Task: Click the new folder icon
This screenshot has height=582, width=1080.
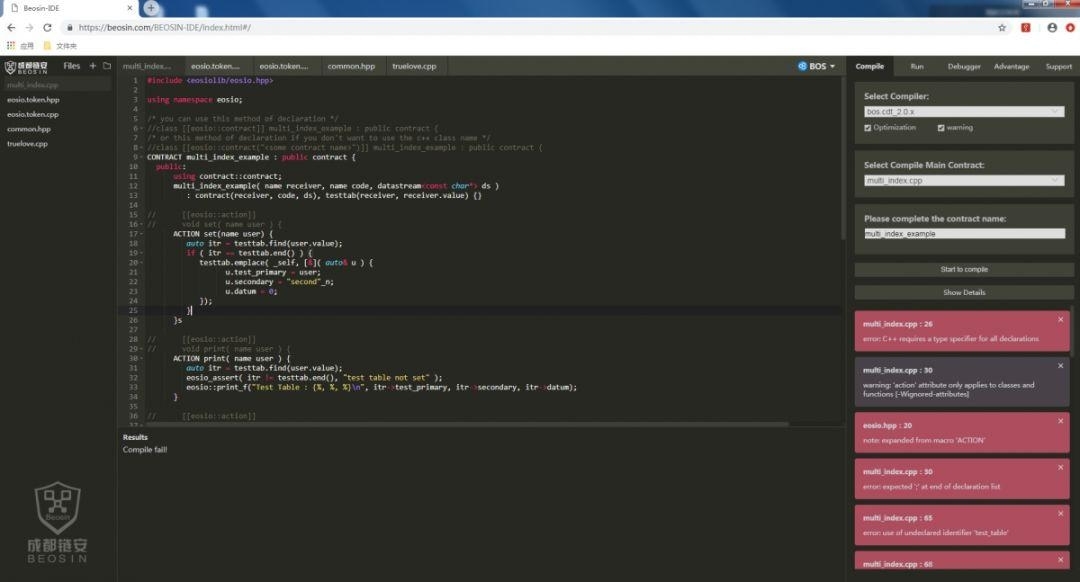Action: pos(107,66)
